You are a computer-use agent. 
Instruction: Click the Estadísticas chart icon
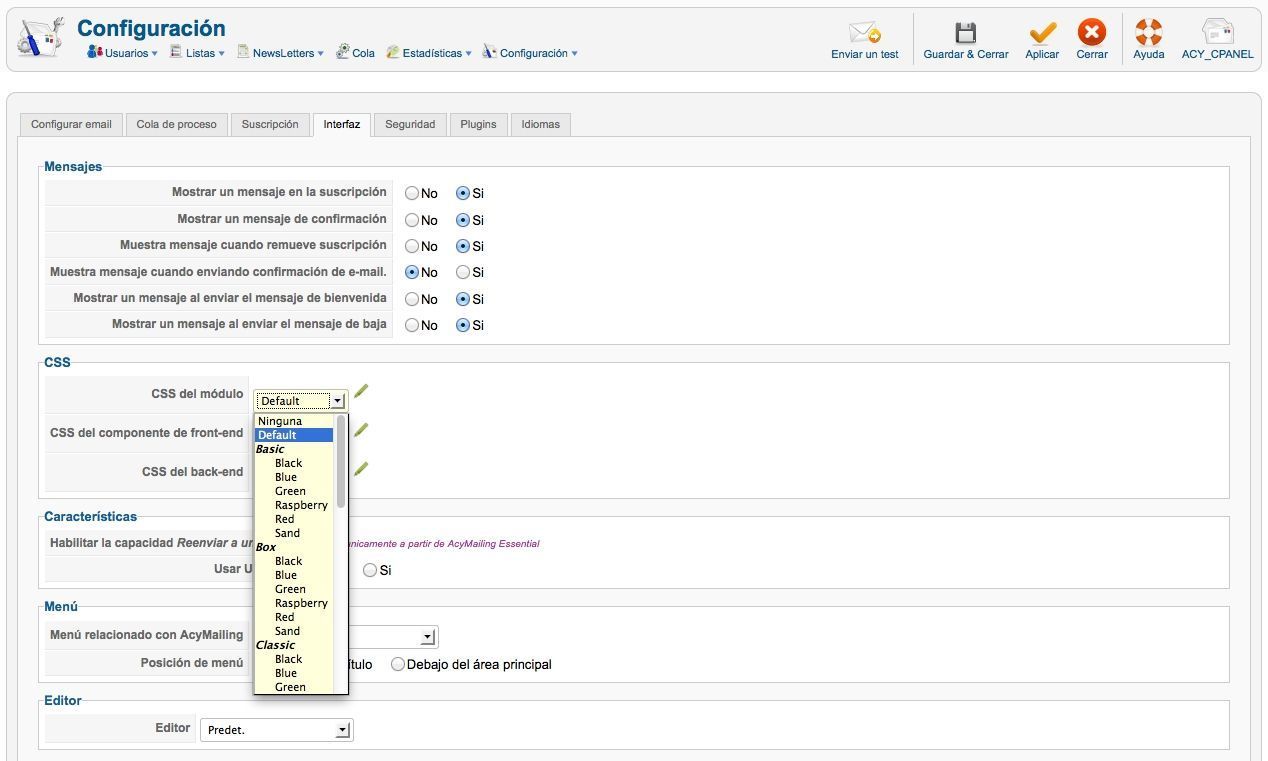tap(393, 52)
